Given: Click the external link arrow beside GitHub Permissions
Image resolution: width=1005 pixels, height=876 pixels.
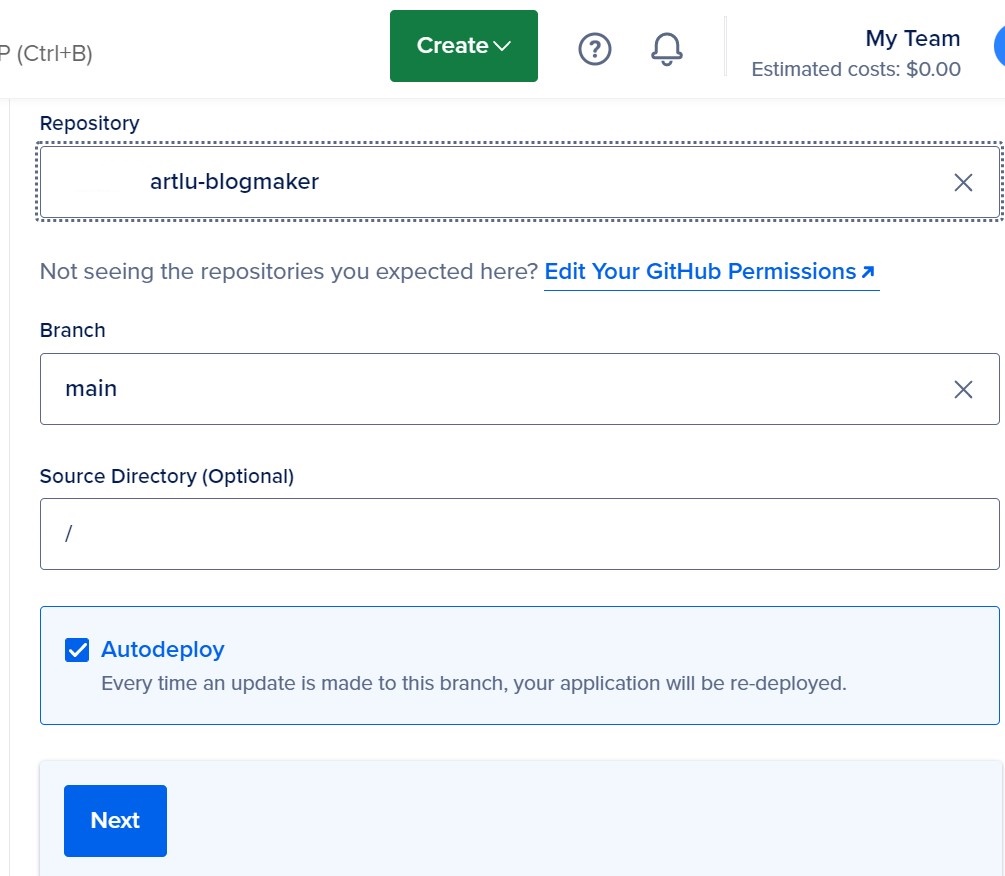Looking at the screenshot, I should 868,271.
